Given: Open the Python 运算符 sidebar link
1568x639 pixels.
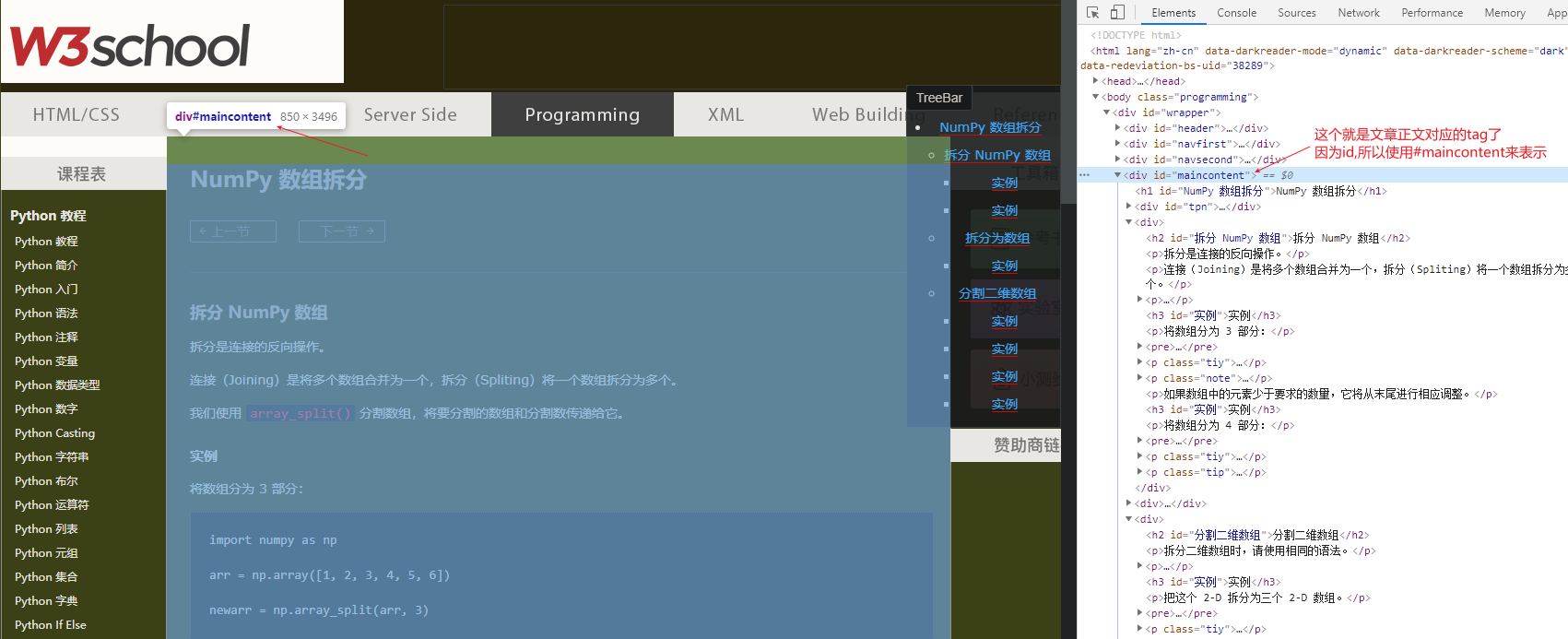Looking at the screenshot, I should pyautogui.click(x=52, y=505).
